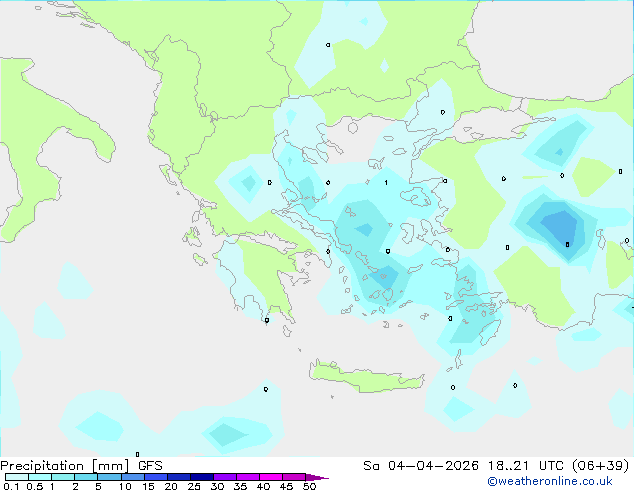Pick the legend swatch between 5 and 10
The height and width of the screenshot is (490, 634).
[x=109, y=477]
